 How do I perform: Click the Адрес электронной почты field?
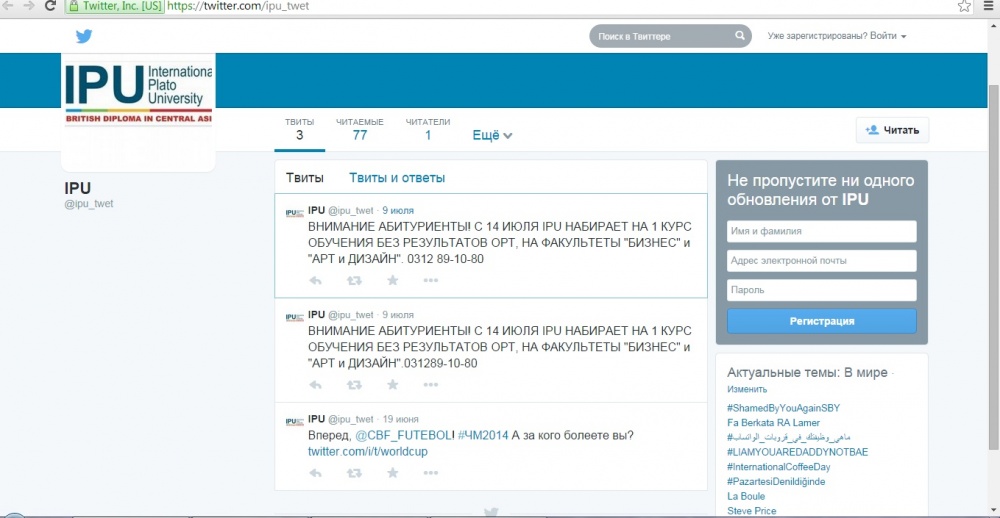click(x=822, y=261)
